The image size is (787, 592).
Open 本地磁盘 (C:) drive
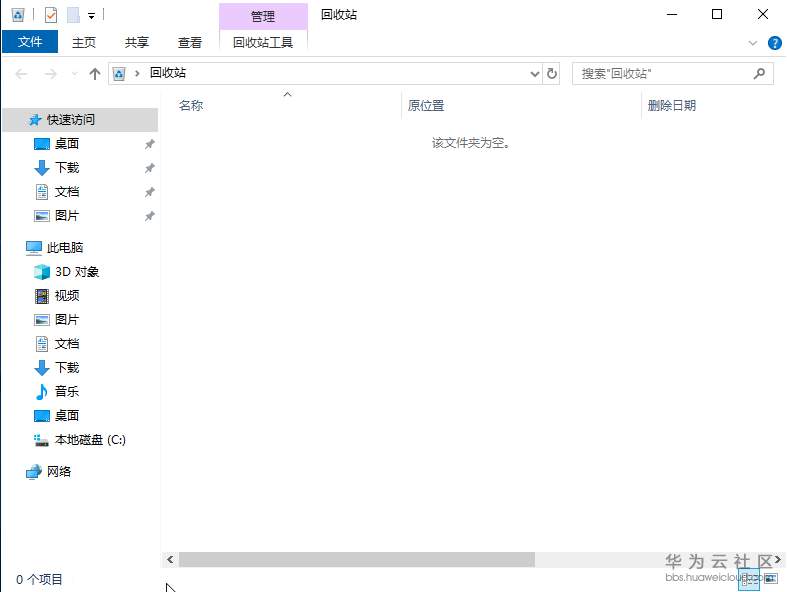click(90, 440)
